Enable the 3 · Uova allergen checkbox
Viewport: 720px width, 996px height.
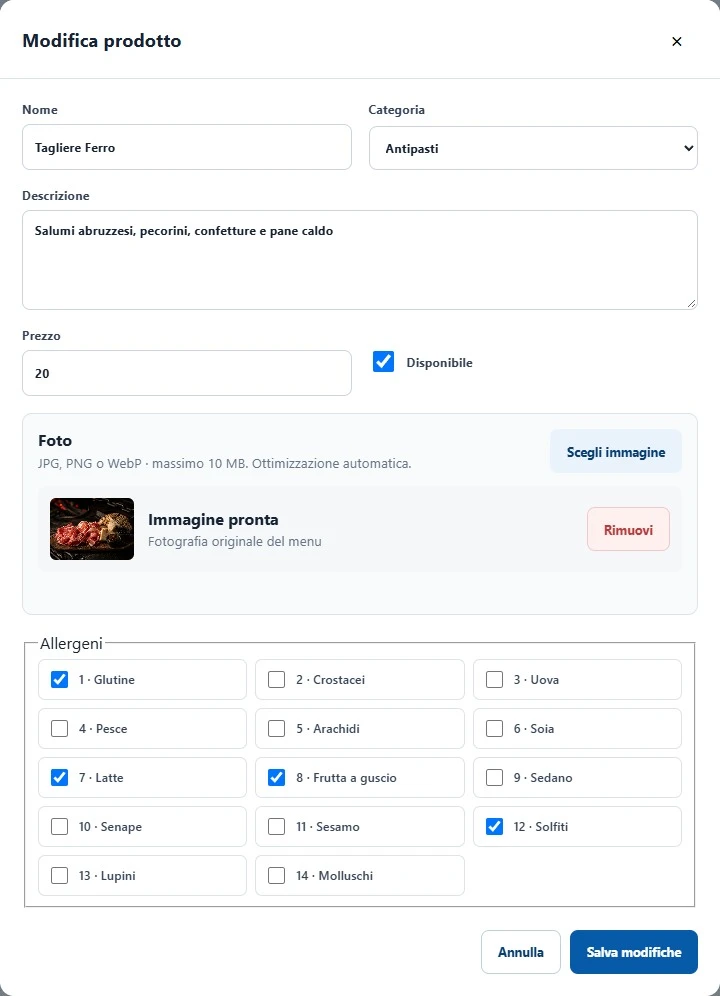[x=494, y=679]
